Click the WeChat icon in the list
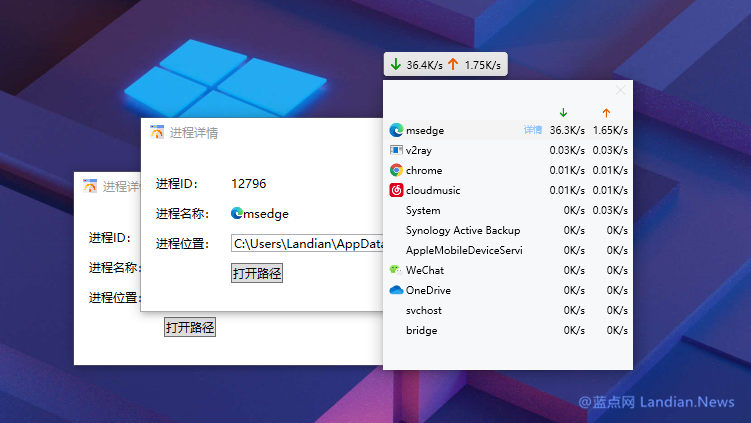Image resolution: width=751 pixels, height=423 pixels. tap(396, 270)
